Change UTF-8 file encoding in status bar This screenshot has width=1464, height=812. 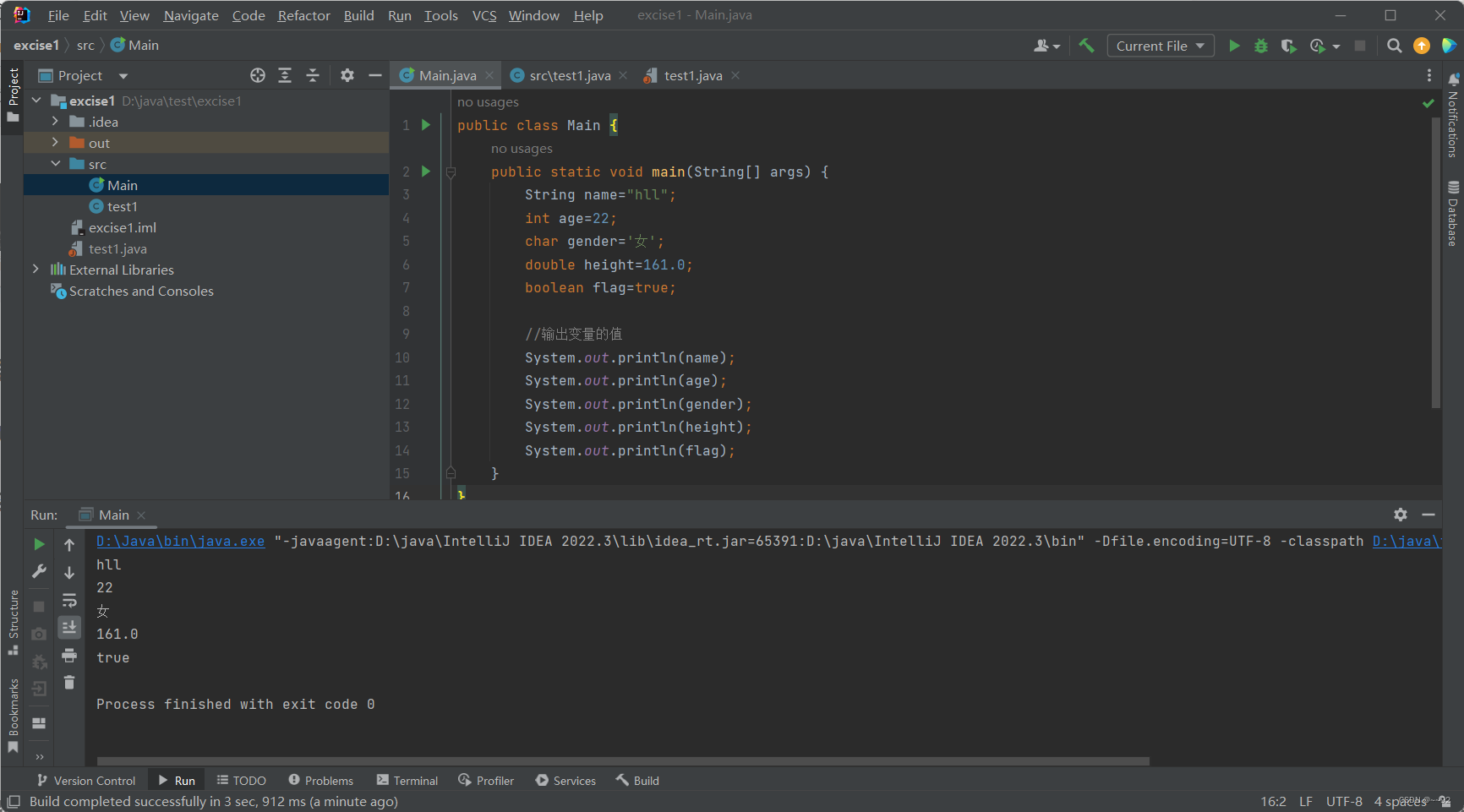pos(1344,801)
